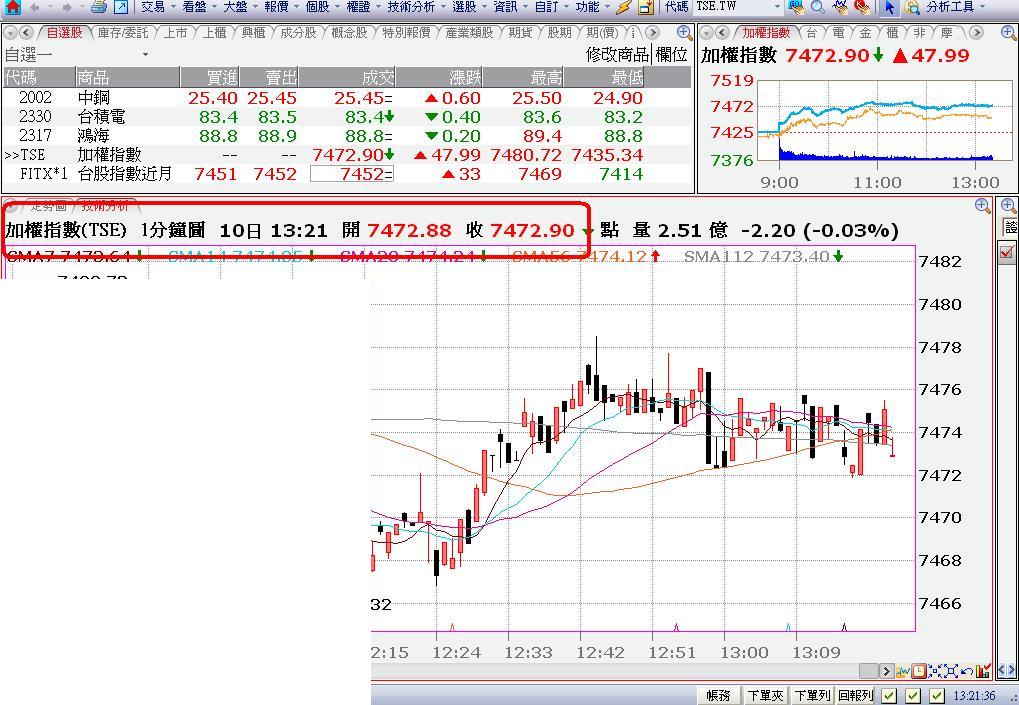Click the 7452 成交 price field
Viewport: 1019px width, 705px height.
coord(352,174)
